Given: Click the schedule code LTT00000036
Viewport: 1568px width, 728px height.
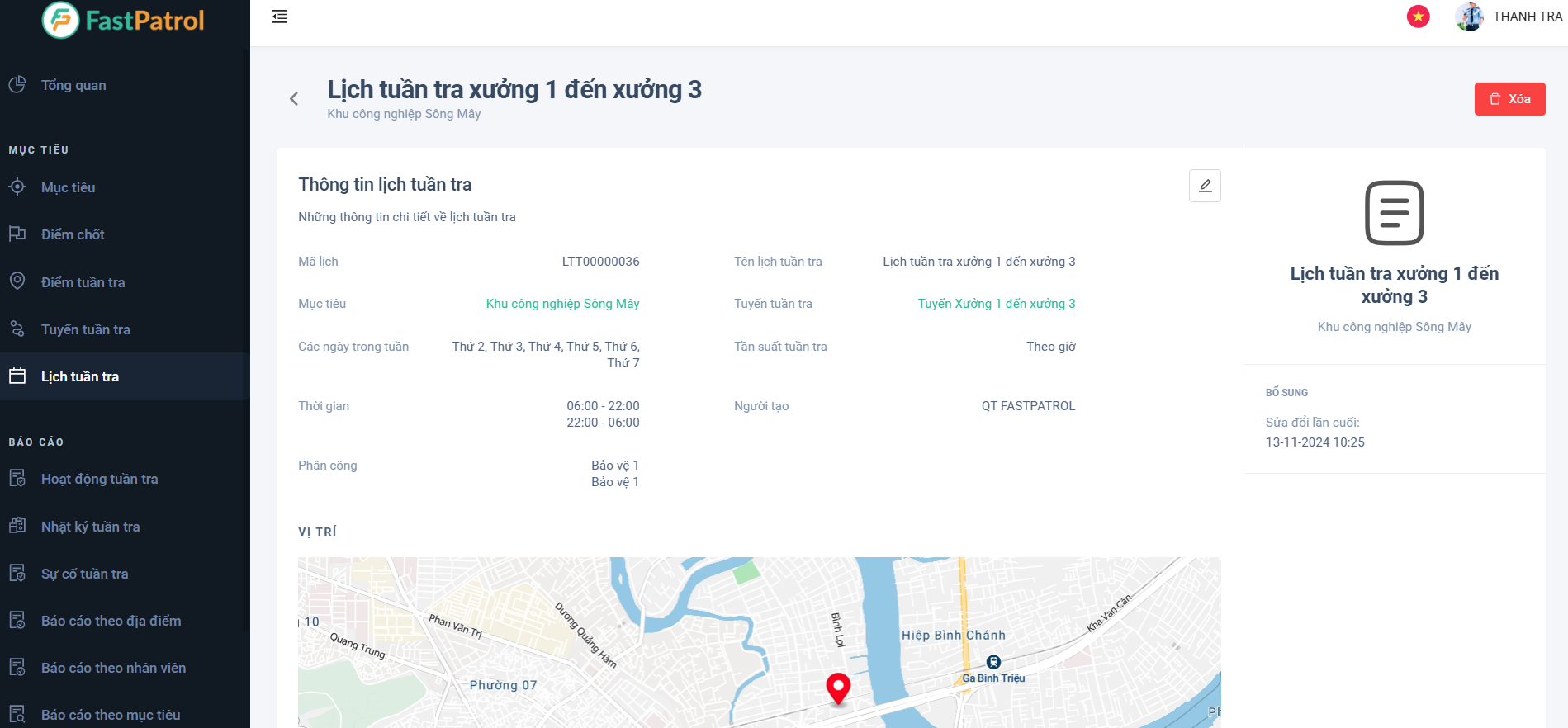Looking at the screenshot, I should tap(600, 262).
